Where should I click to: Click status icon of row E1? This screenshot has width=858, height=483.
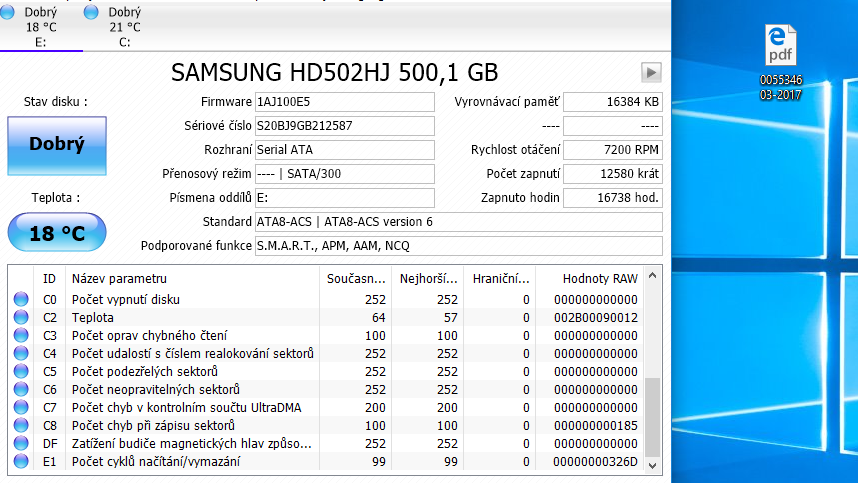pyautogui.click(x=21, y=461)
